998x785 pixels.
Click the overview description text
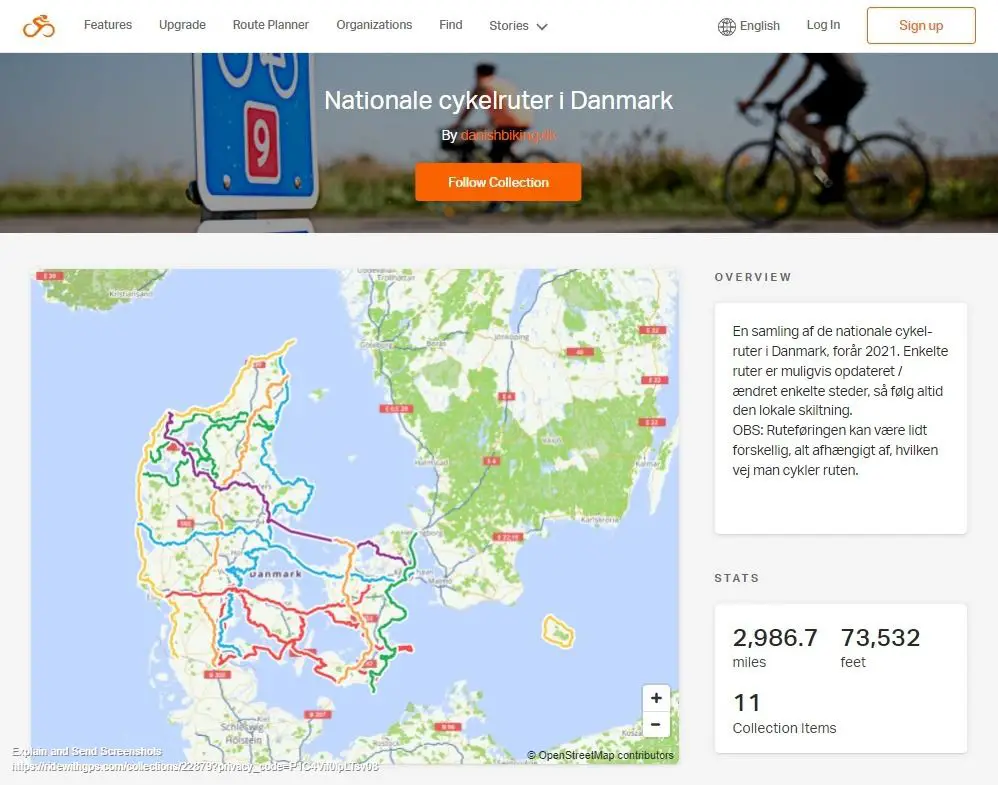pyautogui.click(x=840, y=400)
